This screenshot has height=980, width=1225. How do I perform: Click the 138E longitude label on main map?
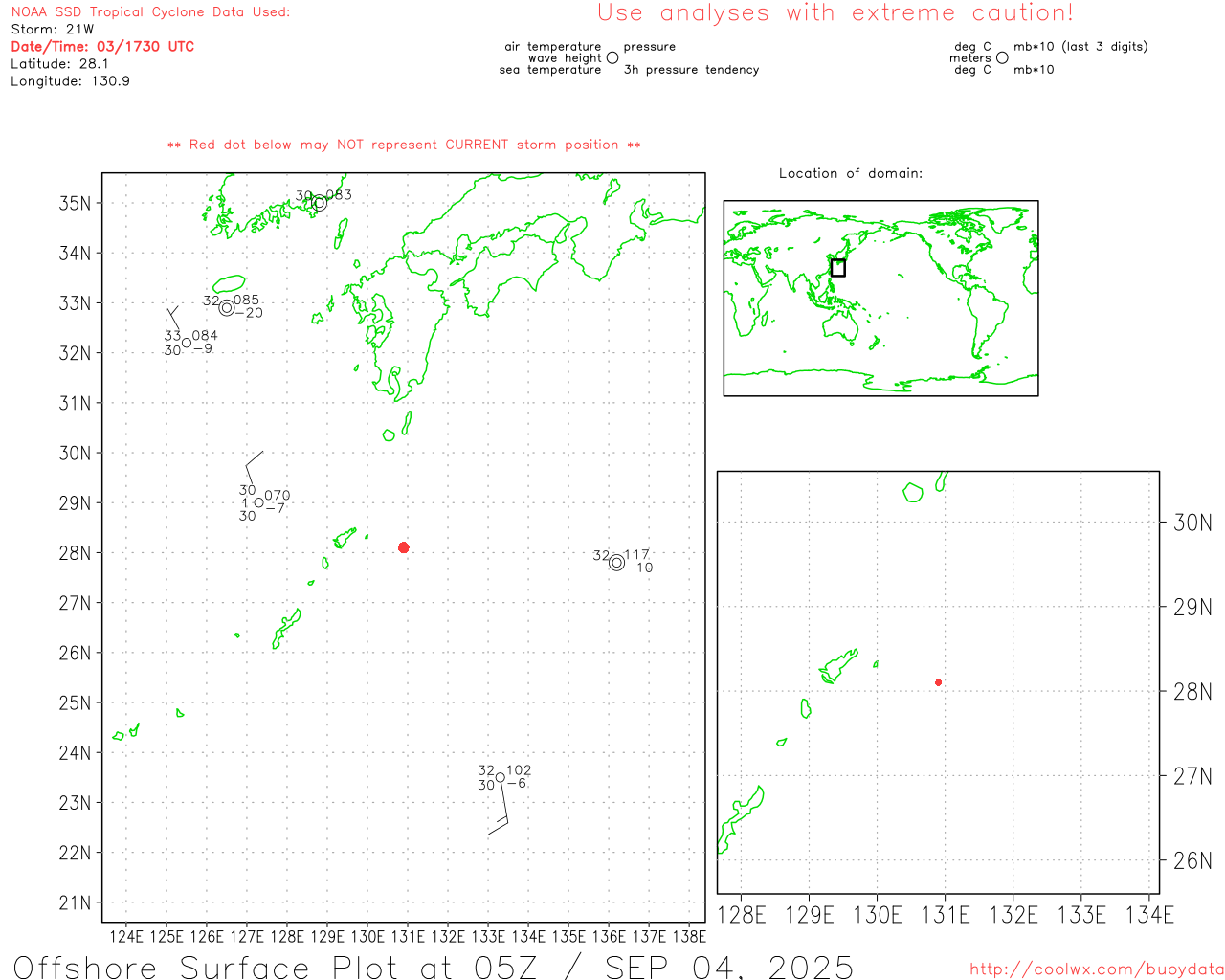coord(689,937)
